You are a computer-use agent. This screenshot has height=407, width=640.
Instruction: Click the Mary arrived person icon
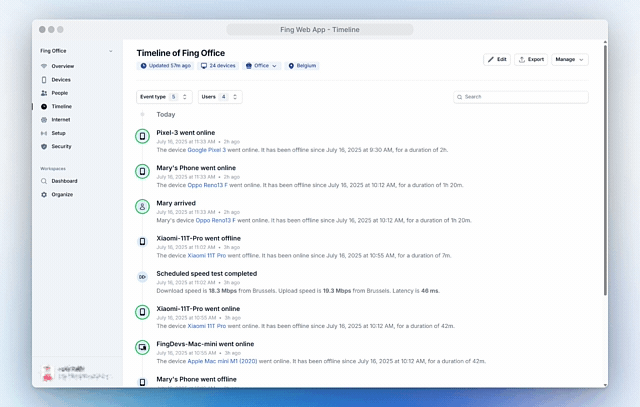pos(142,207)
